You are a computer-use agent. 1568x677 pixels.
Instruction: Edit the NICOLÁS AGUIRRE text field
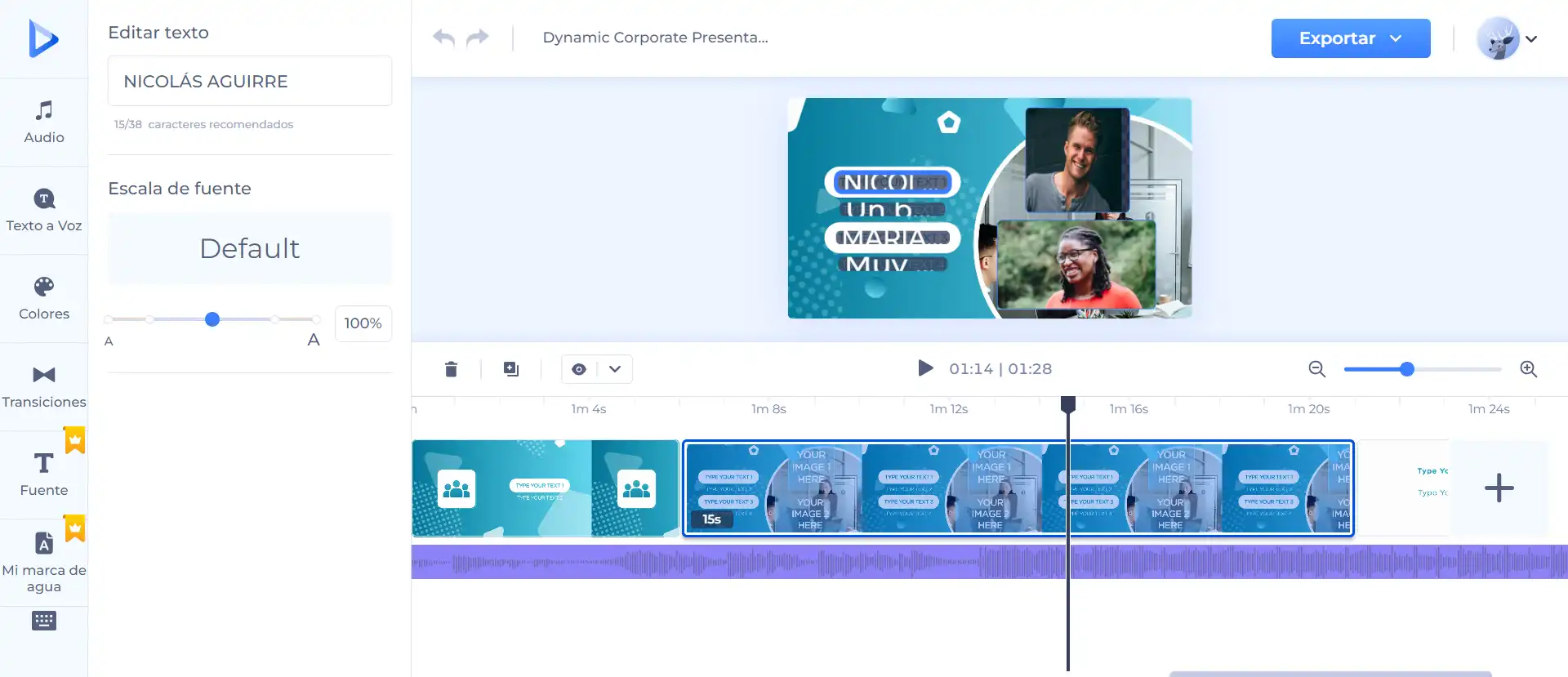pos(250,81)
